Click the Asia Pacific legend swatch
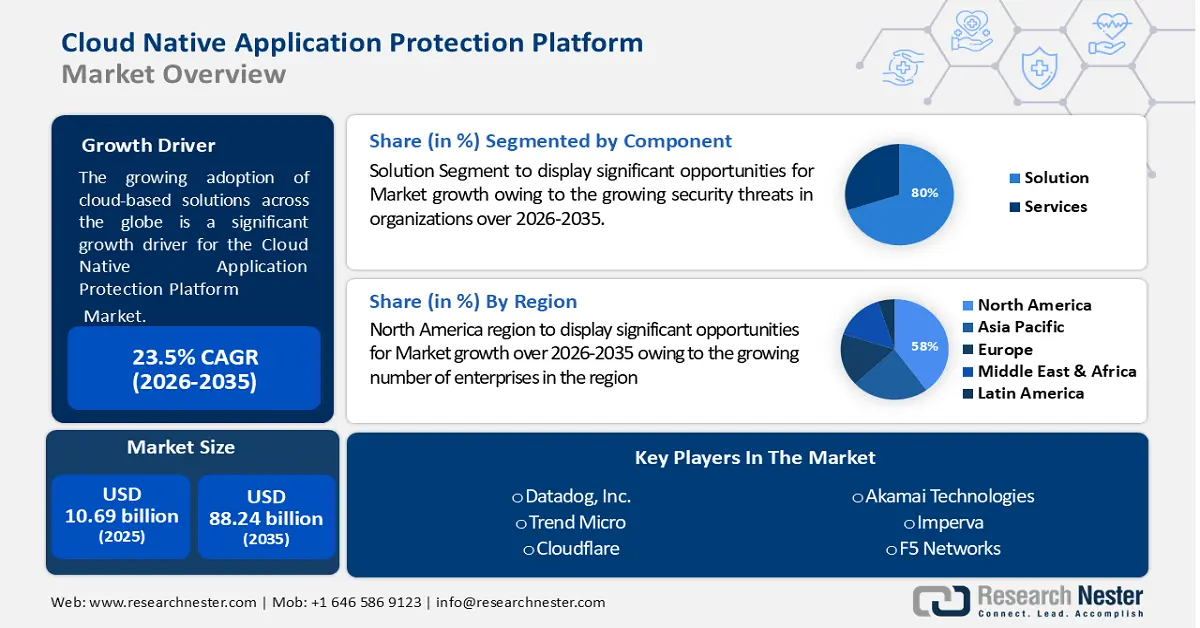The image size is (1200, 628). pos(968,327)
